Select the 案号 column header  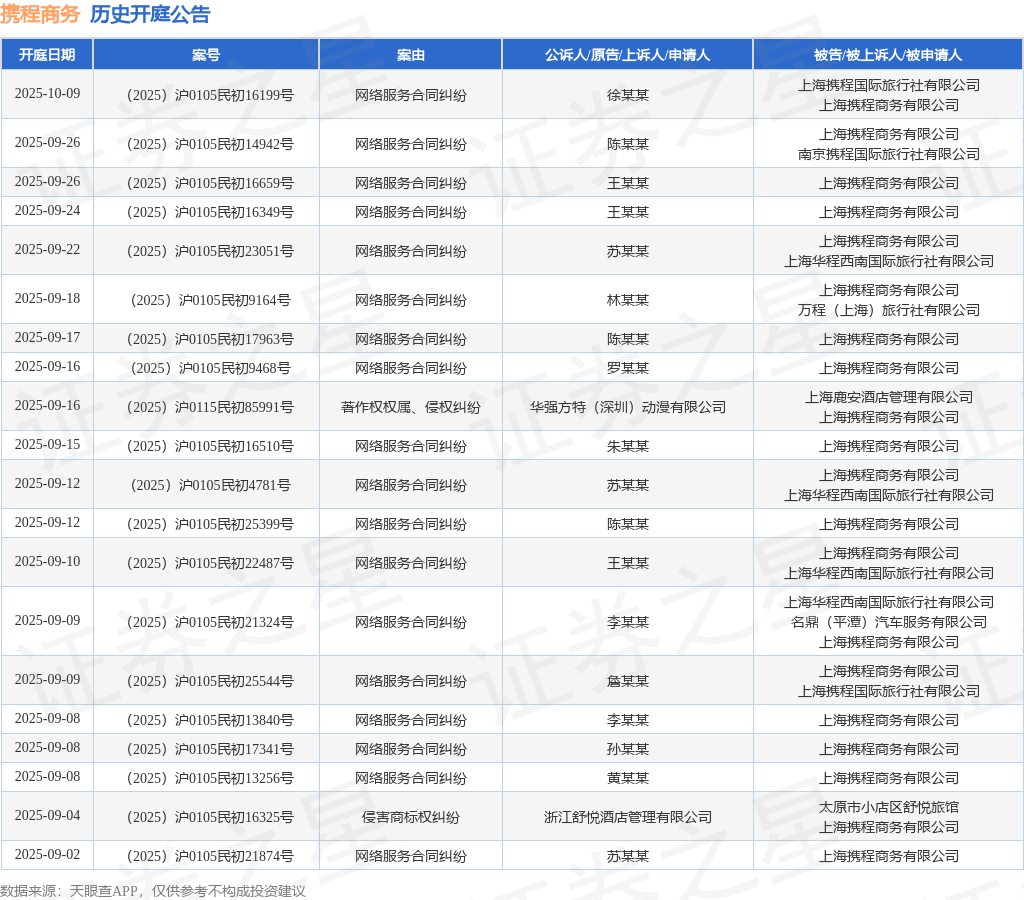206,55
